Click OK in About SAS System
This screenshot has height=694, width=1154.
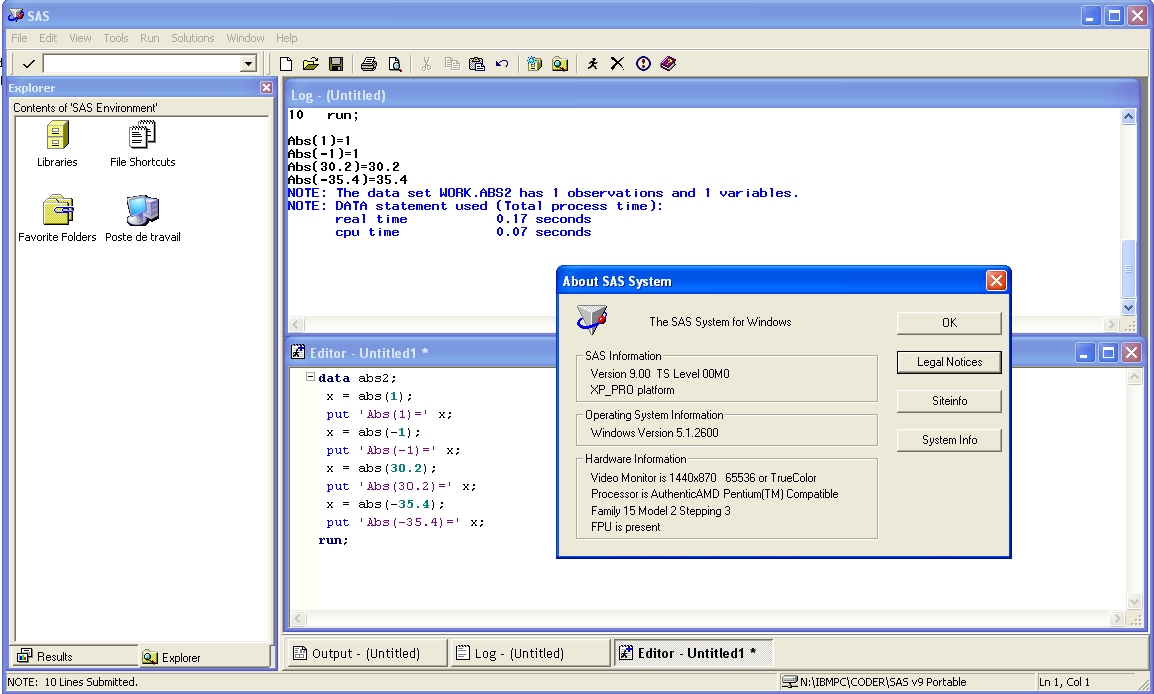[x=949, y=322]
